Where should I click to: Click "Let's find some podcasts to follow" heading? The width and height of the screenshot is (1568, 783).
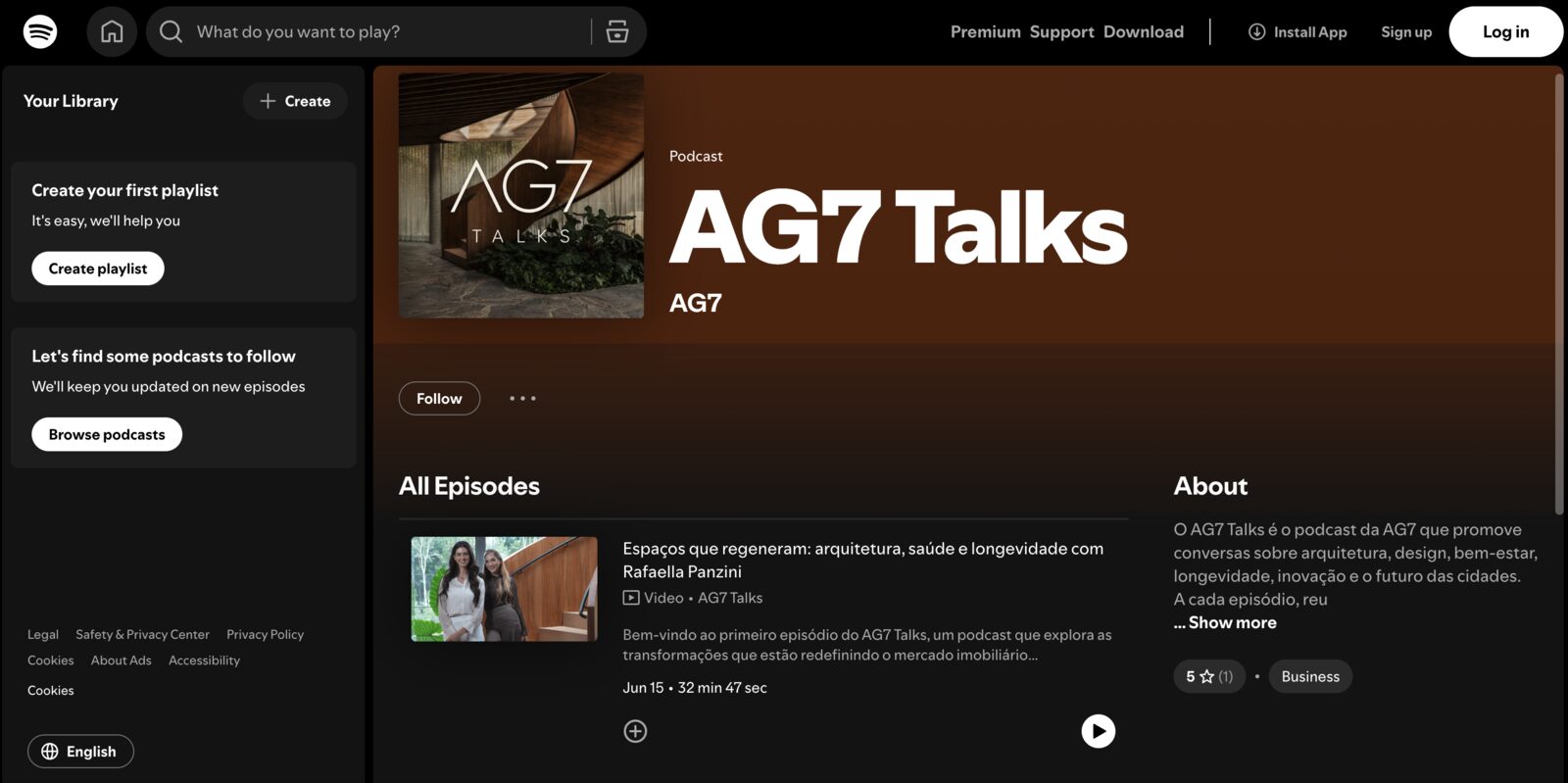click(164, 356)
